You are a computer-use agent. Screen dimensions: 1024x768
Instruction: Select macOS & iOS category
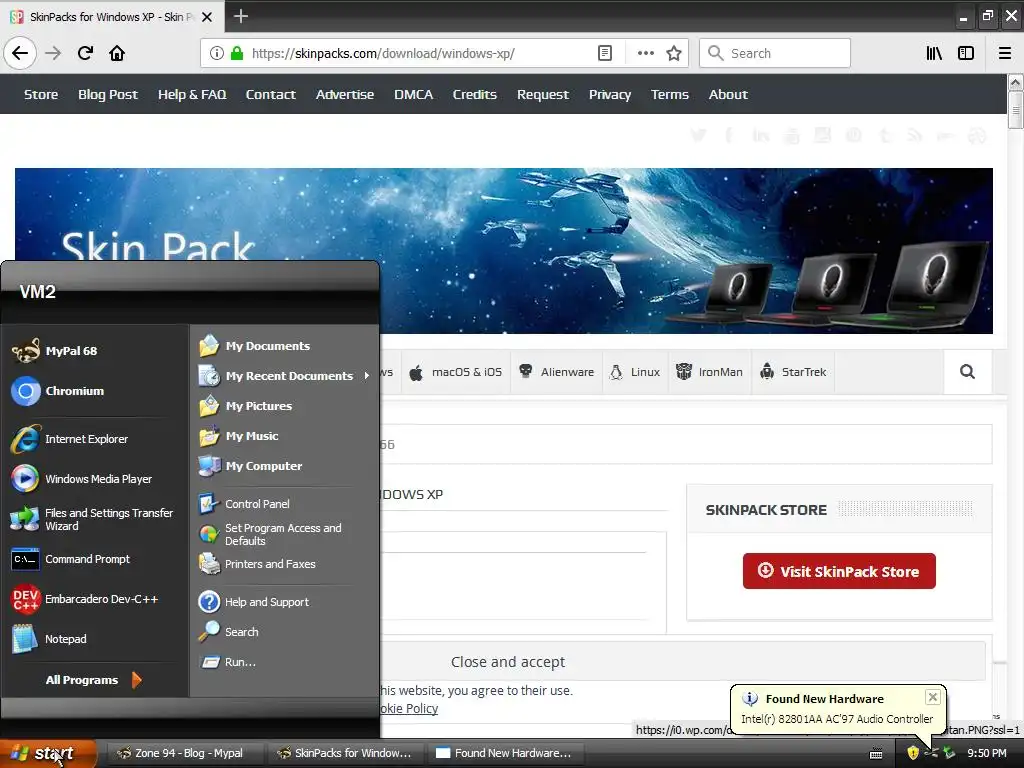point(456,372)
